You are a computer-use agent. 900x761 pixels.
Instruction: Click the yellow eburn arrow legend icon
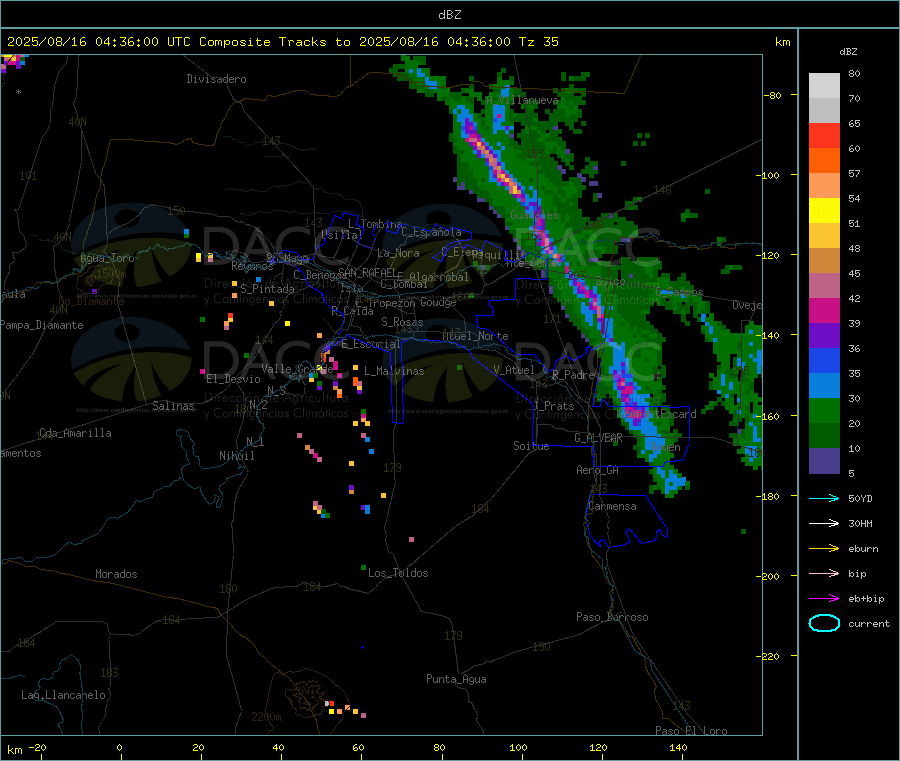824,549
